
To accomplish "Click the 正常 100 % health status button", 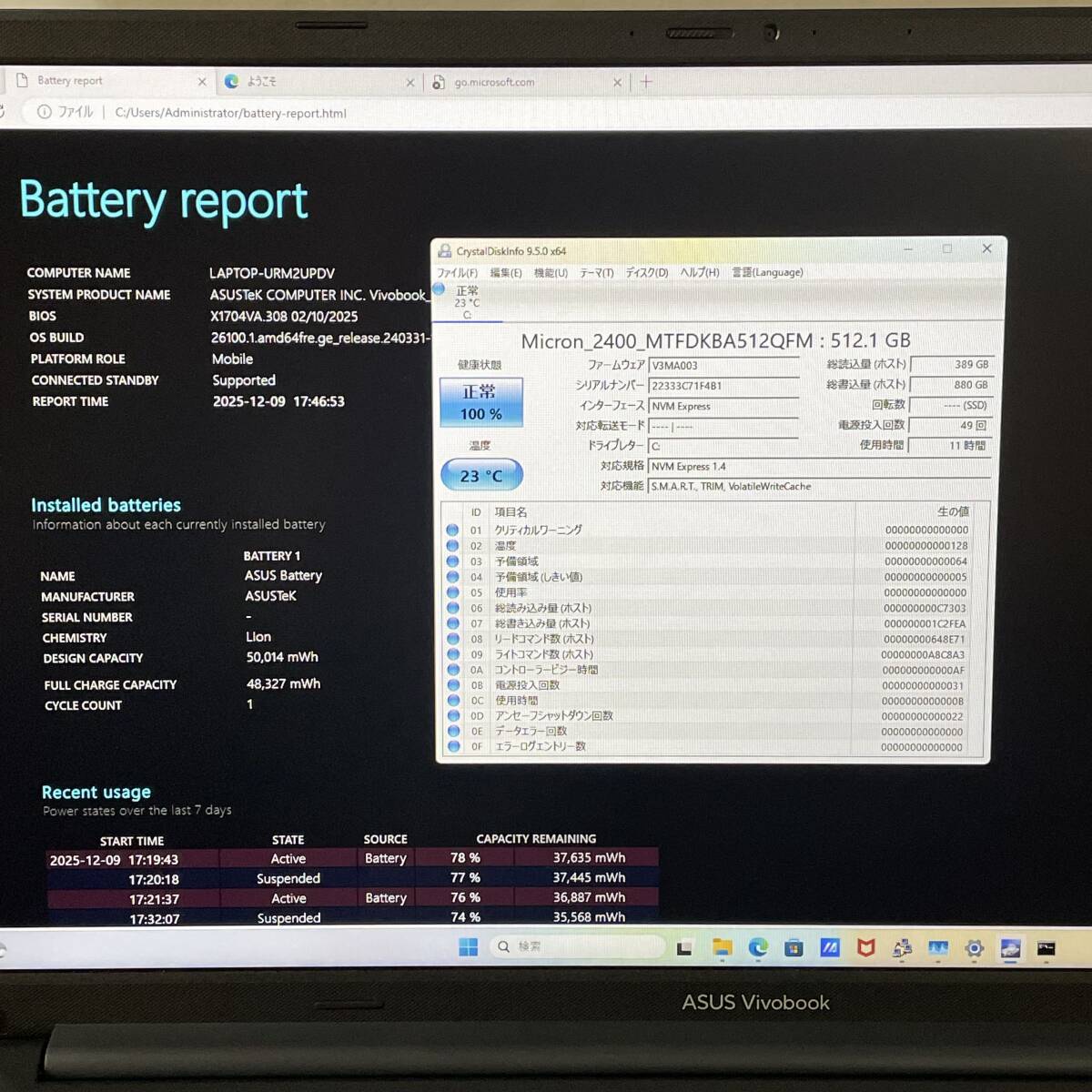I will [480, 402].
